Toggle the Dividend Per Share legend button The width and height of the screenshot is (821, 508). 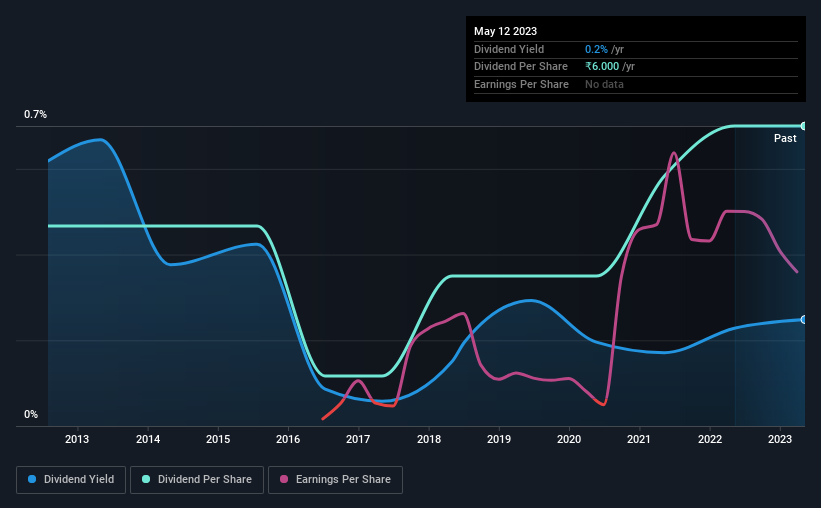click(x=197, y=480)
